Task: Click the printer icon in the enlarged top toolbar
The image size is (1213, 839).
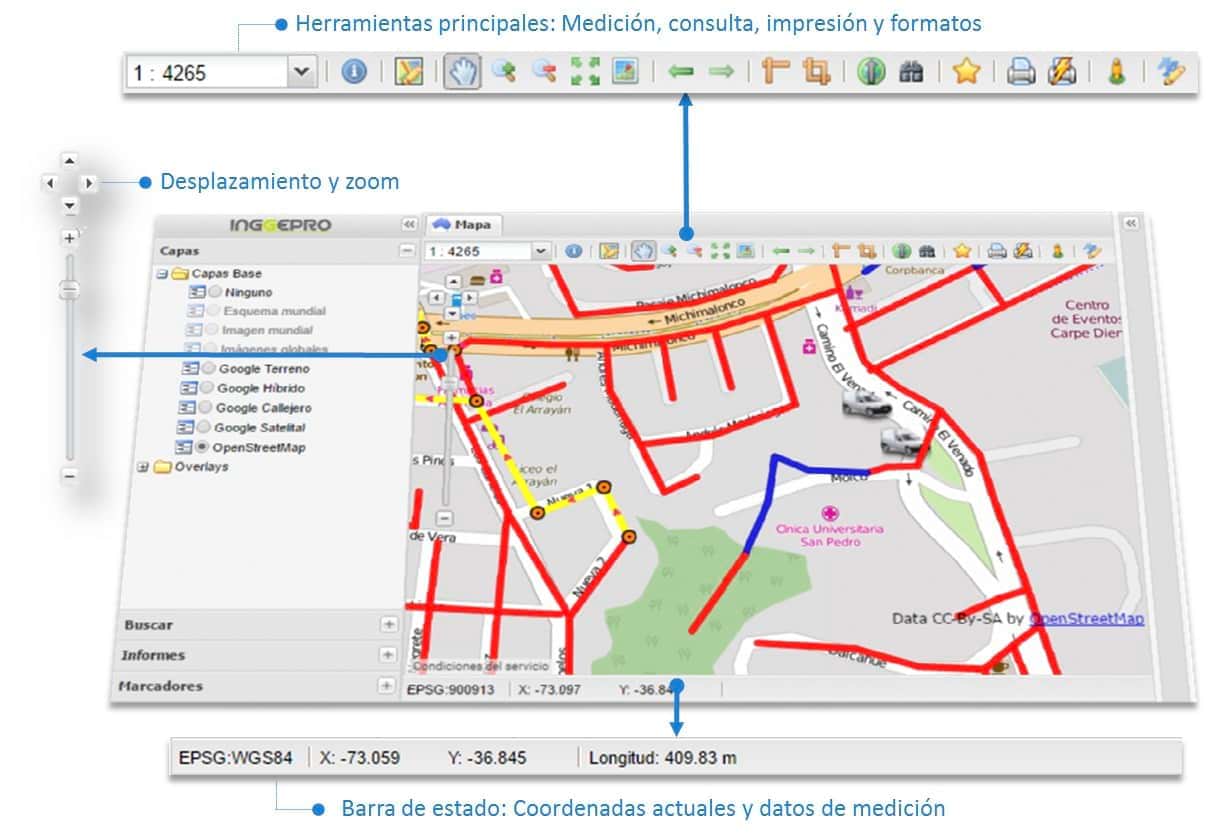Action: coord(1020,72)
